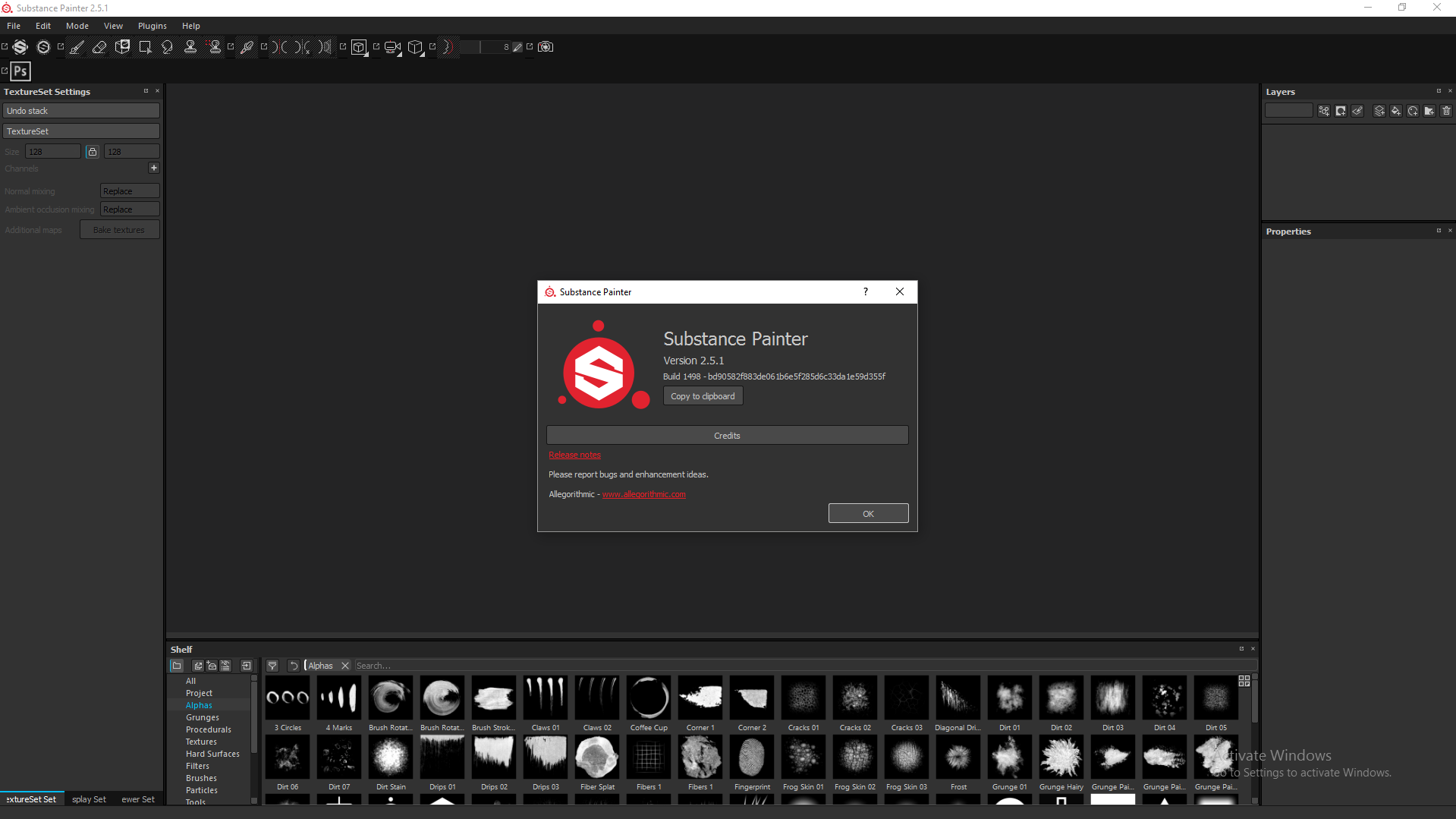The image size is (1456, 819).
Task: Open Ambient occlusion mixing Replace dropdown
Action: (130, 209)
